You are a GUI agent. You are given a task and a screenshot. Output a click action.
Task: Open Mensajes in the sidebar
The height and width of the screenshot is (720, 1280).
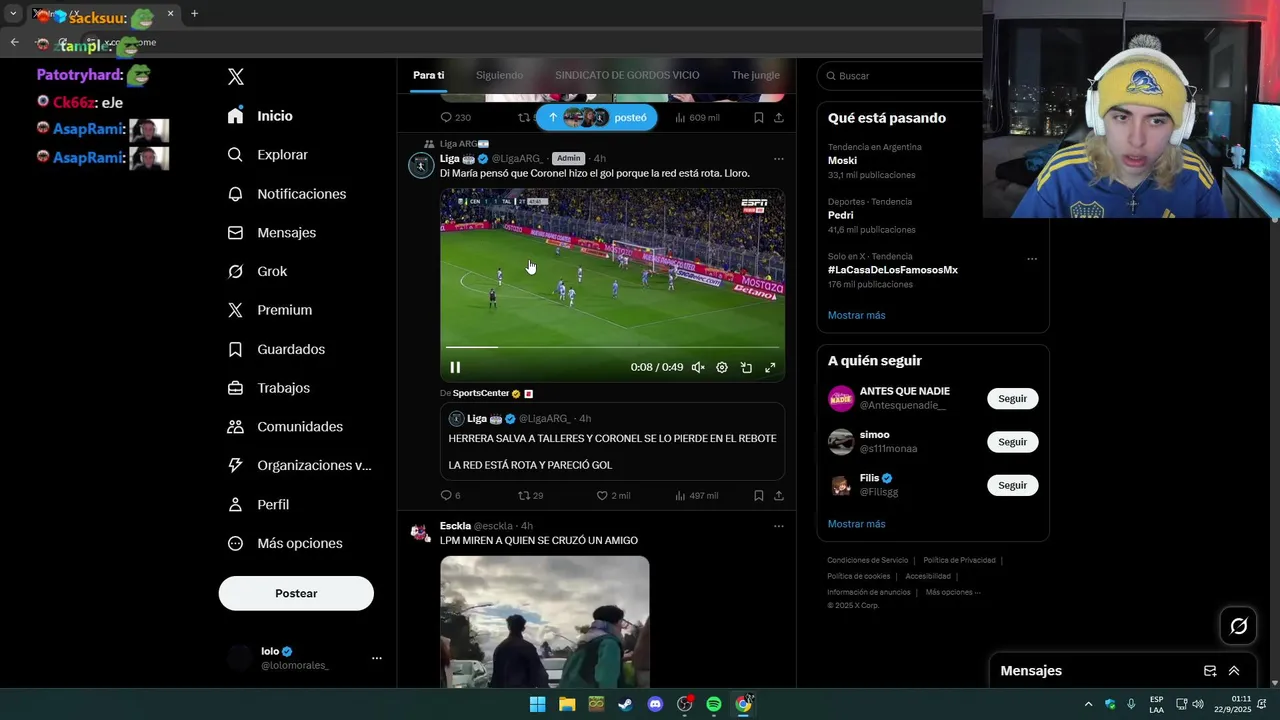[271, 232]
